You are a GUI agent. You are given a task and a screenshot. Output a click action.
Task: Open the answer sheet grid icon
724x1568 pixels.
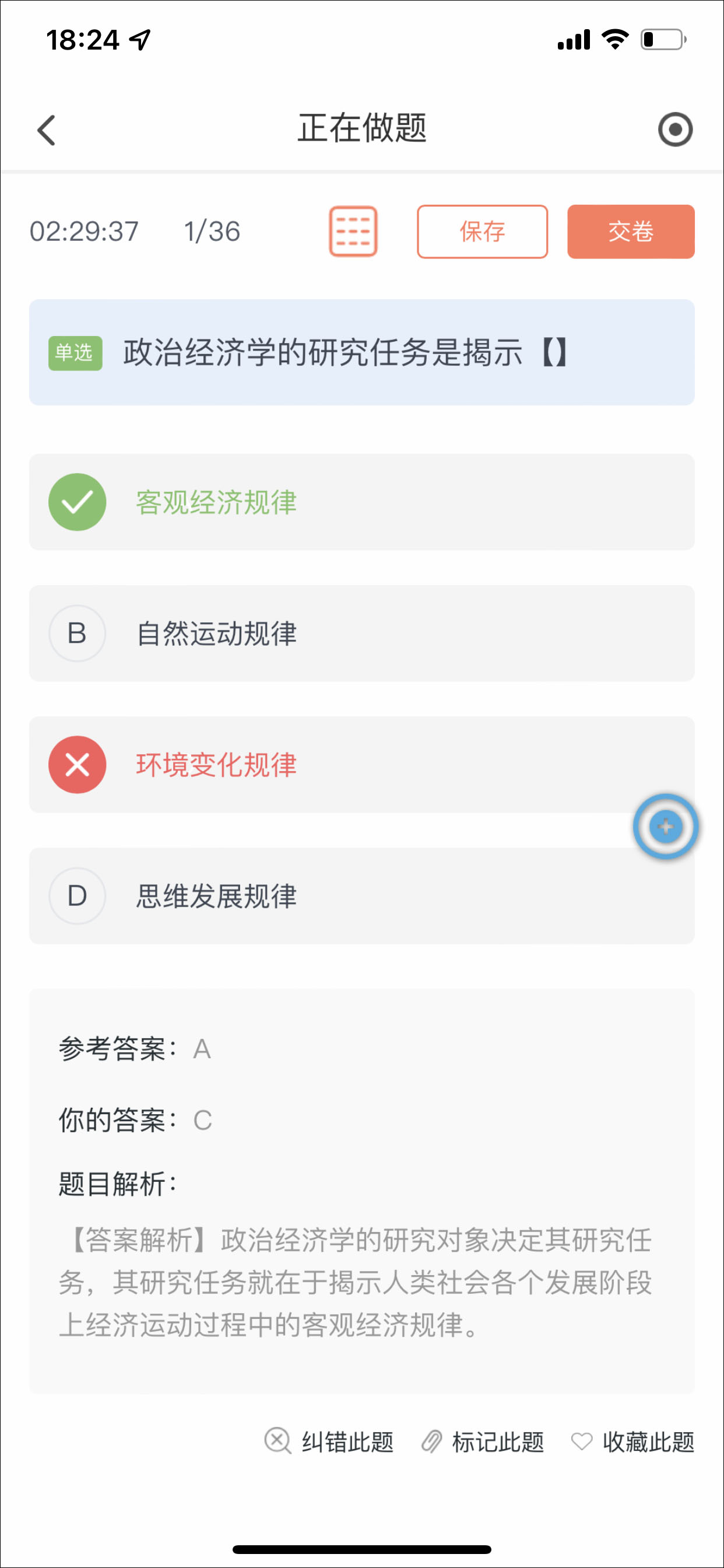353,232
